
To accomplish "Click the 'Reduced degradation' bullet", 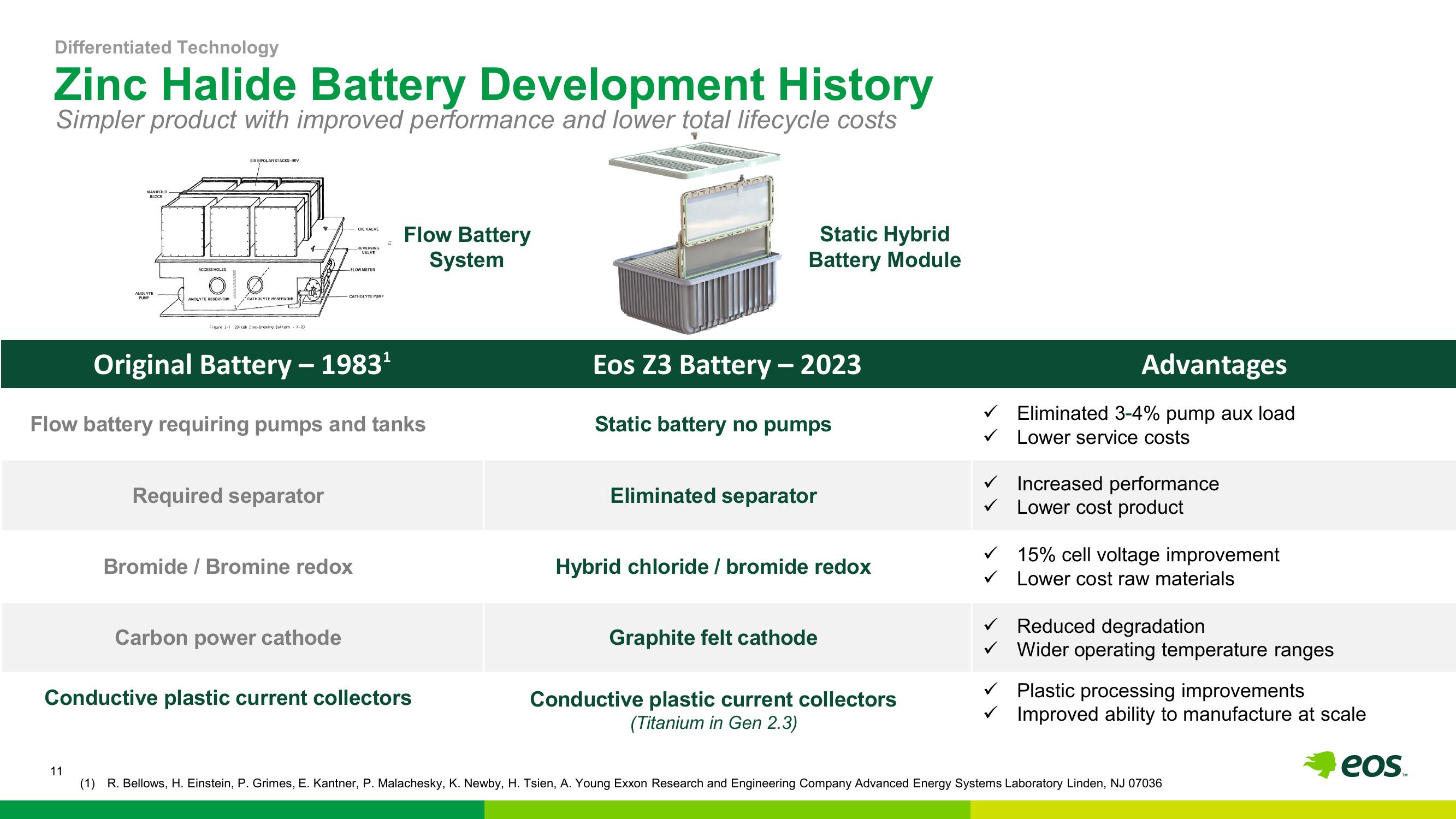I will click(1110, 626).
